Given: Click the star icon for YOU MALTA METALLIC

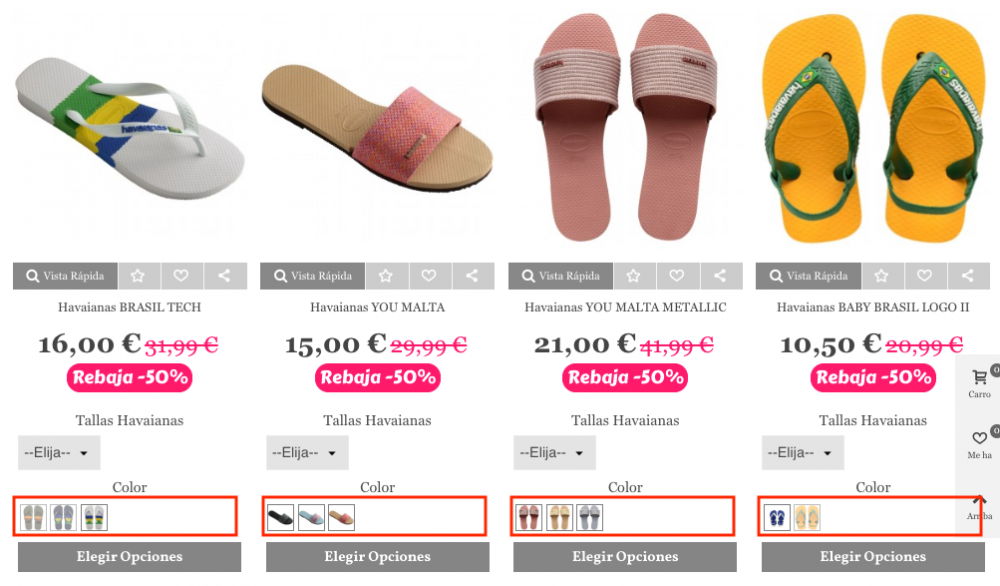Looking at the screenshot, I should click(634, 276).
